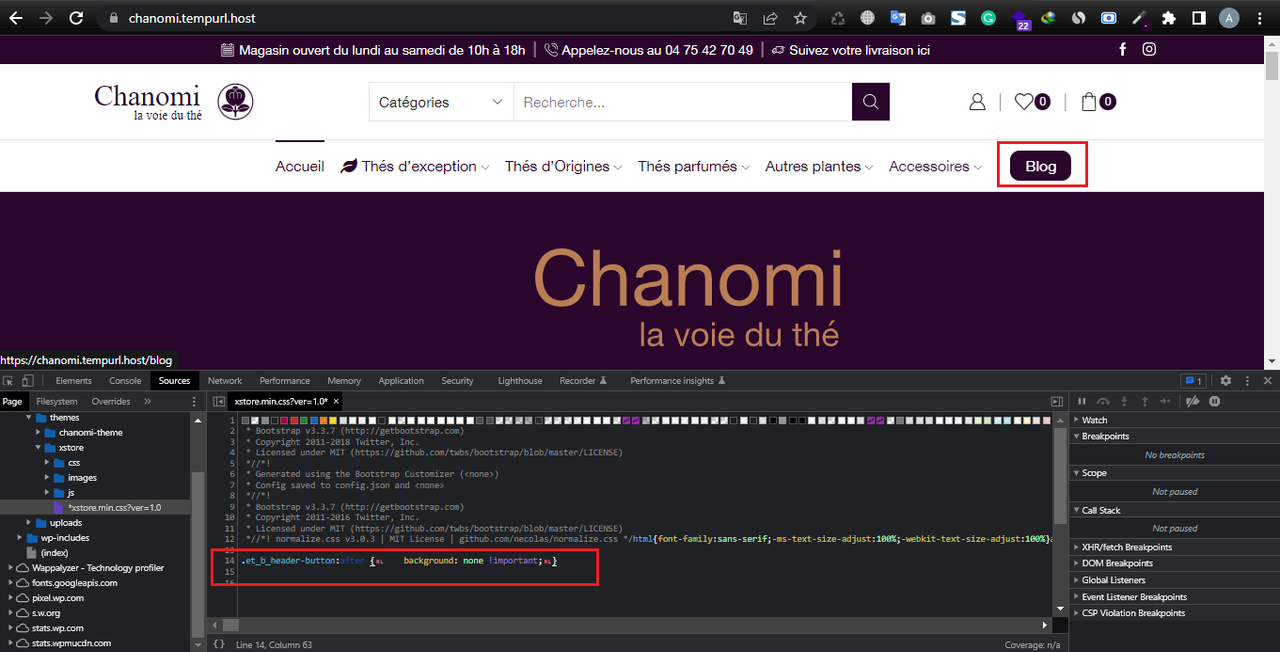Toggle pause on exceptions icon
The height and width of the screenshot is (652, 1280).
[1215, 401]
